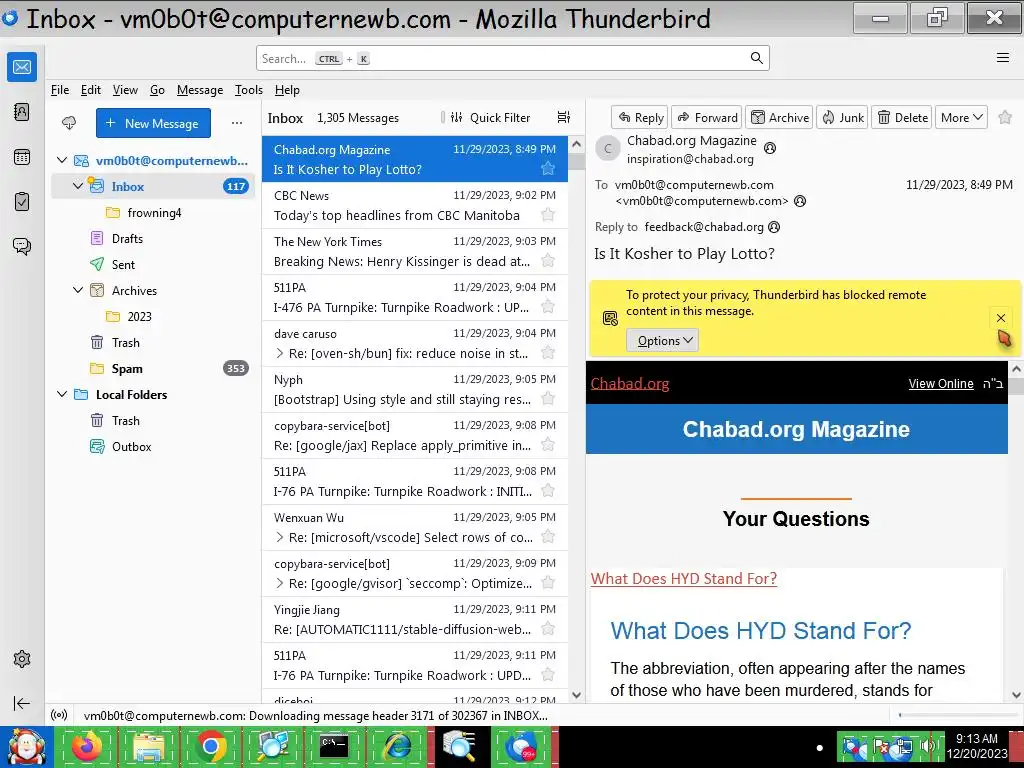Toggle star on Nyph Bootstrap message
This screenshot has height=768, width=1024.
tap(548, 398)
